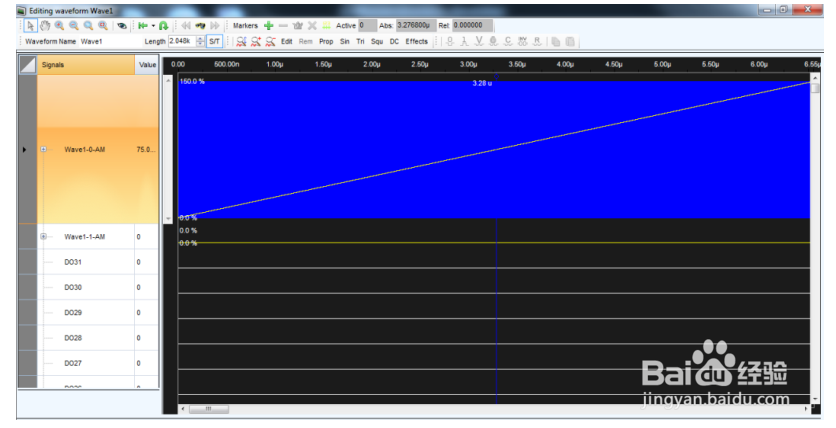Click the Value column header
Image resolution: width=836 pixels, height=428 pixels.
tap(147, 64)
